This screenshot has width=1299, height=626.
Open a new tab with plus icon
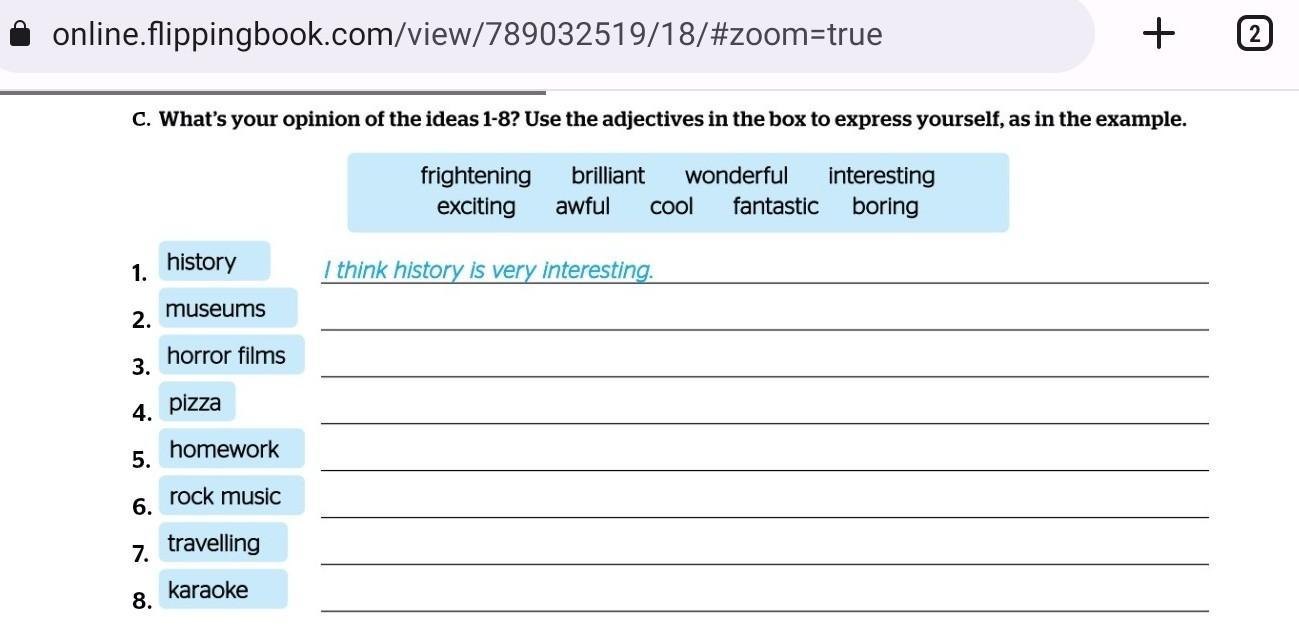[x=1159, y=35]
